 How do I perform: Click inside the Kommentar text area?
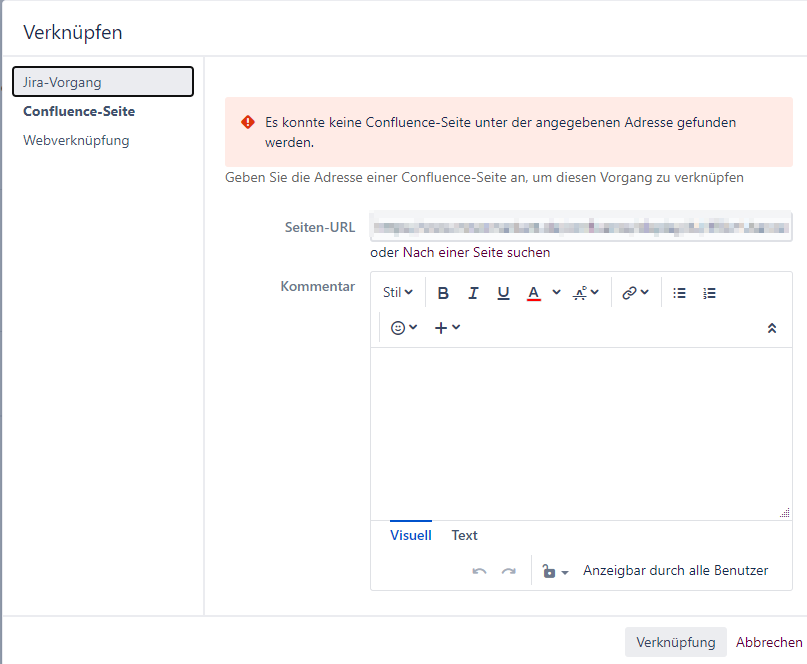click(x=581, y=433)
